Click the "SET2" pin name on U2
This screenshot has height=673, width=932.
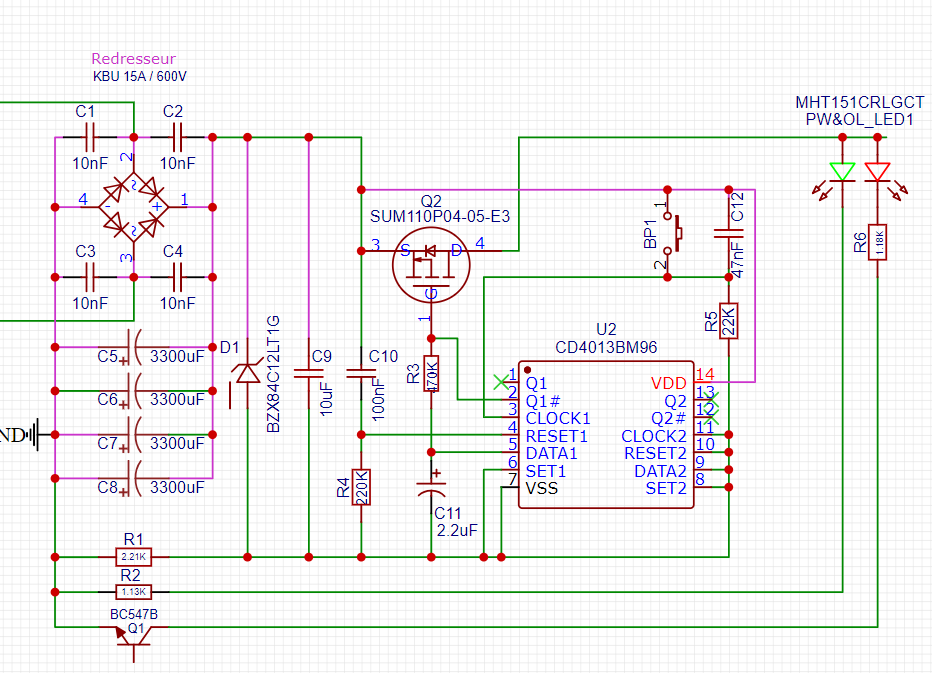(666, 489)
